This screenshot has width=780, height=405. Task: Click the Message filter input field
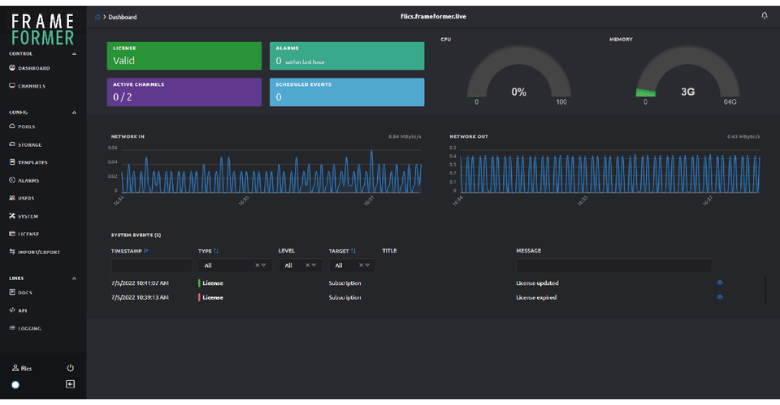(x=612, y=265)
